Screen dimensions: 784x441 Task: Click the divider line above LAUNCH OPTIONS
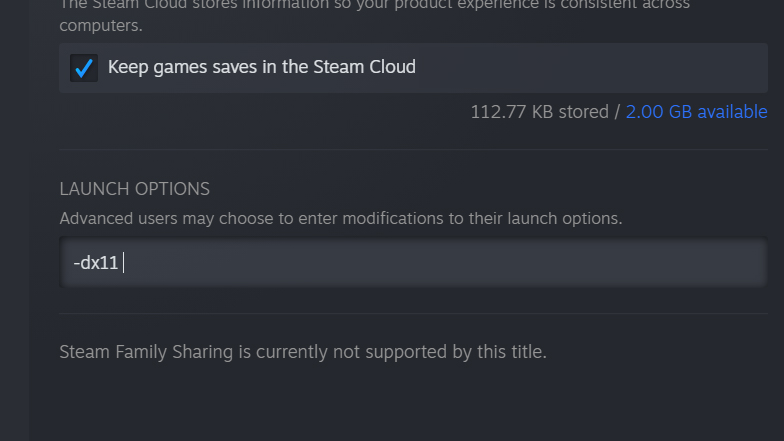click(413, 149)
